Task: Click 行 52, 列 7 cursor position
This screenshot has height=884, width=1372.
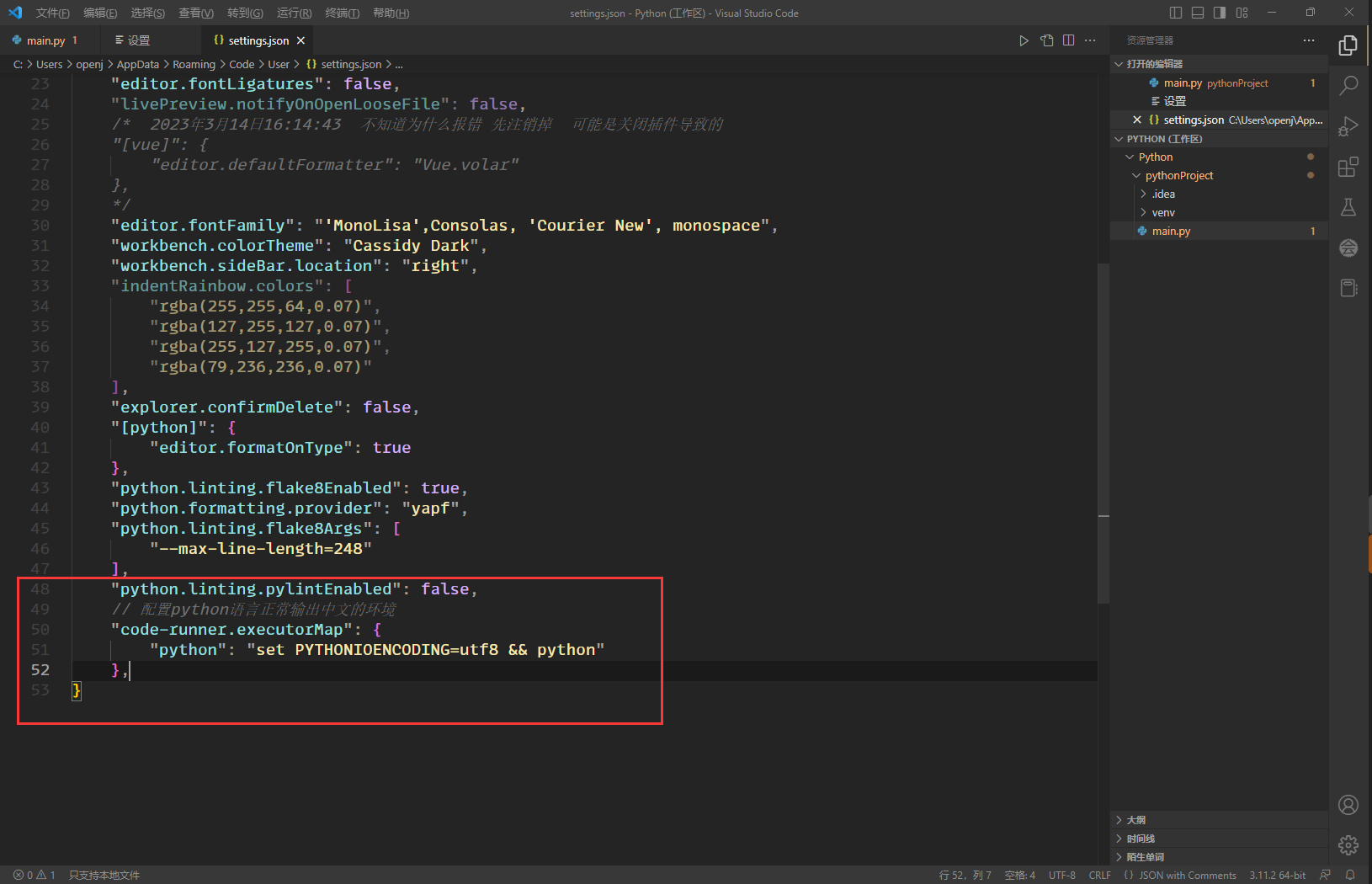Action: (x=965, y=875)
